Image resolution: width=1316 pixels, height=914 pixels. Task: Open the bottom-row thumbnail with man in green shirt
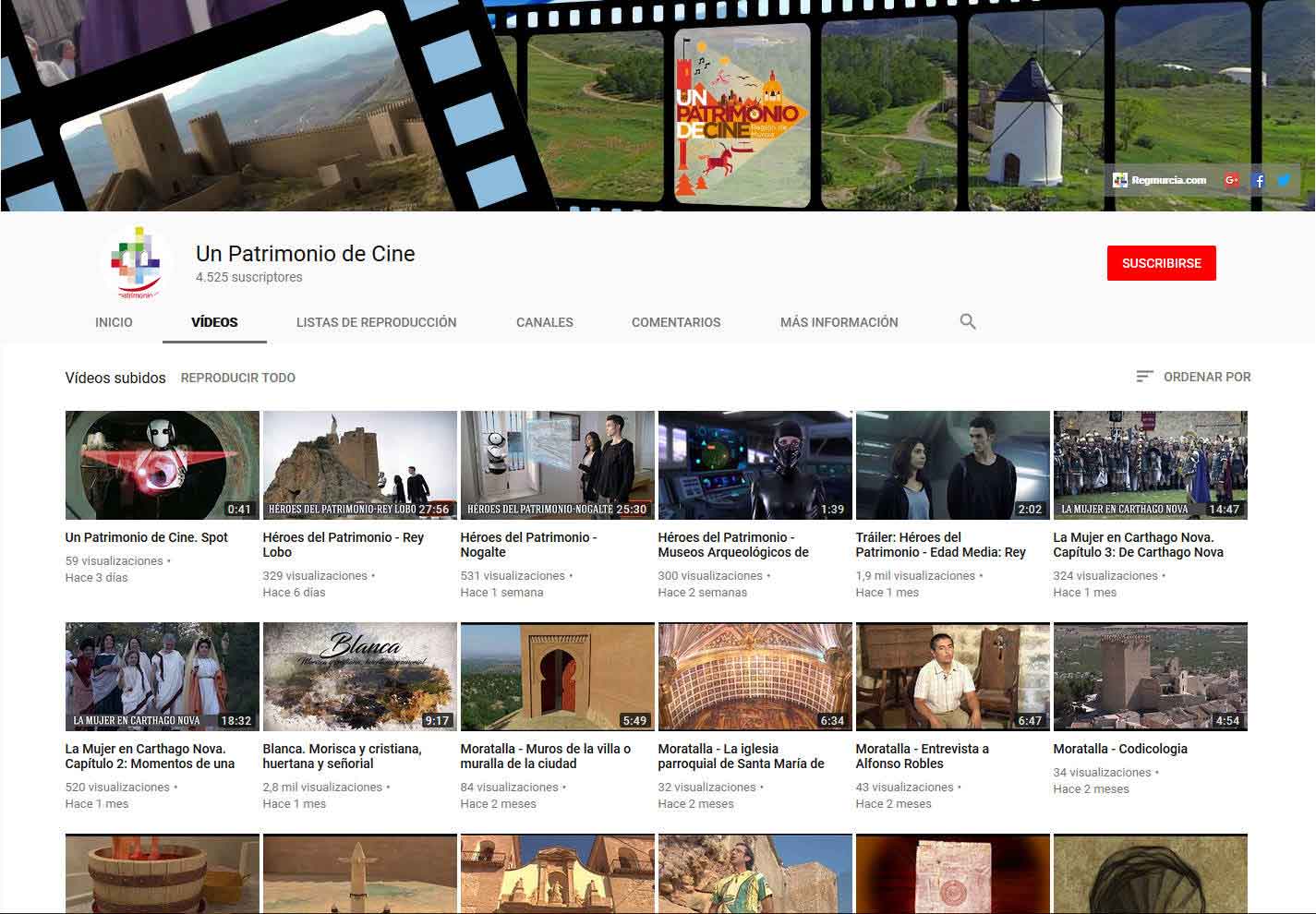[755, 873]
